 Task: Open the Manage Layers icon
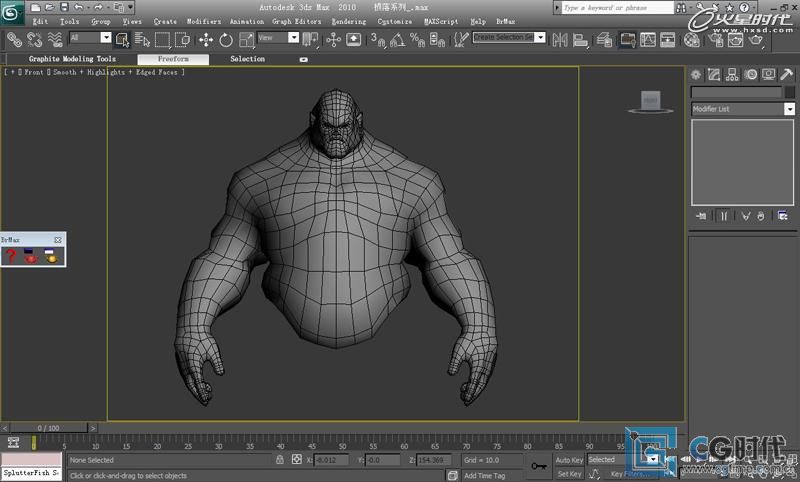[x=604, y=39]
